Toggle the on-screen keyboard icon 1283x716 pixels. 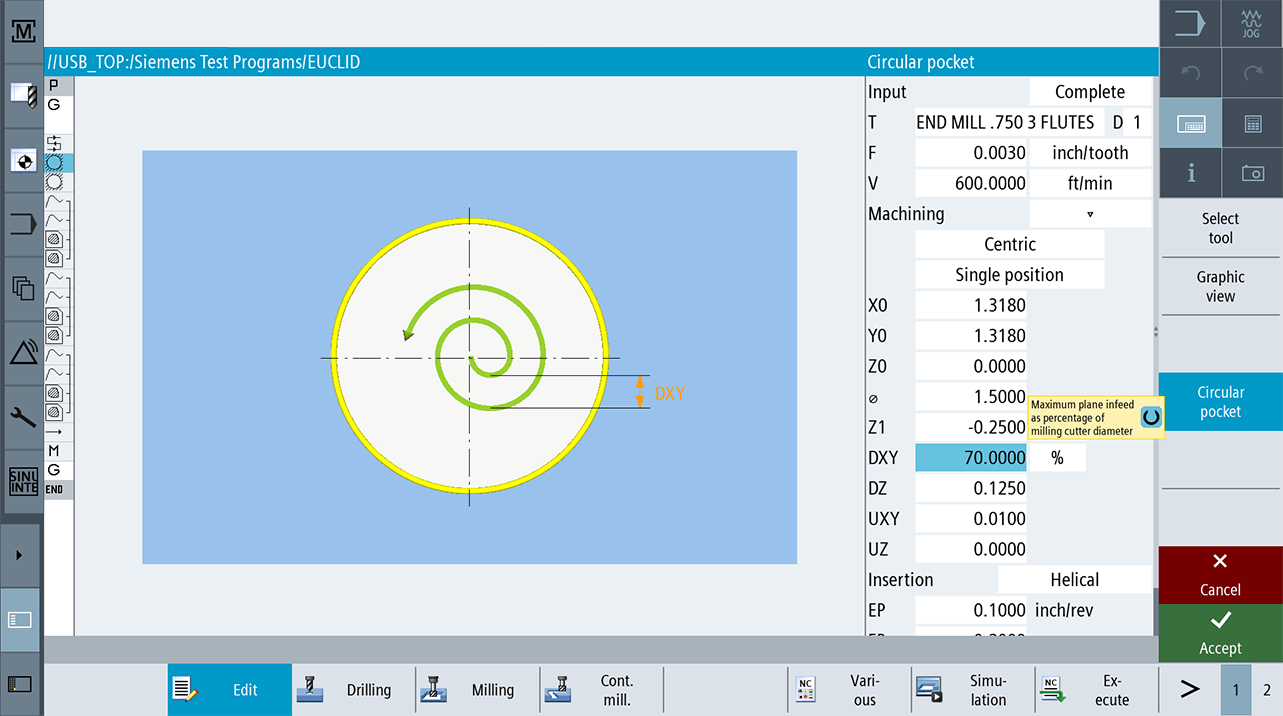(x=1190, y=124)
